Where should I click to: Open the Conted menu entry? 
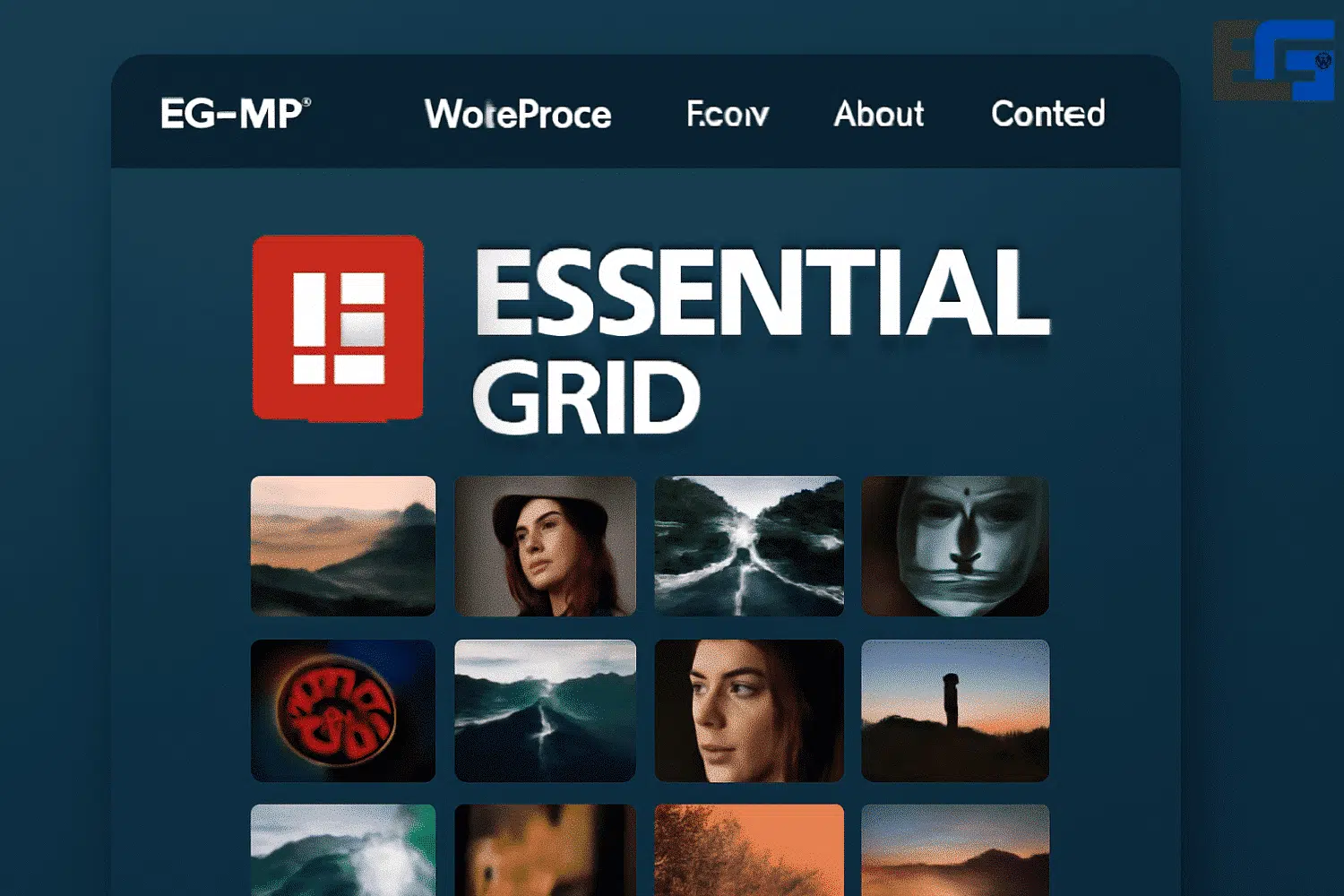[x=1047, y=115]
